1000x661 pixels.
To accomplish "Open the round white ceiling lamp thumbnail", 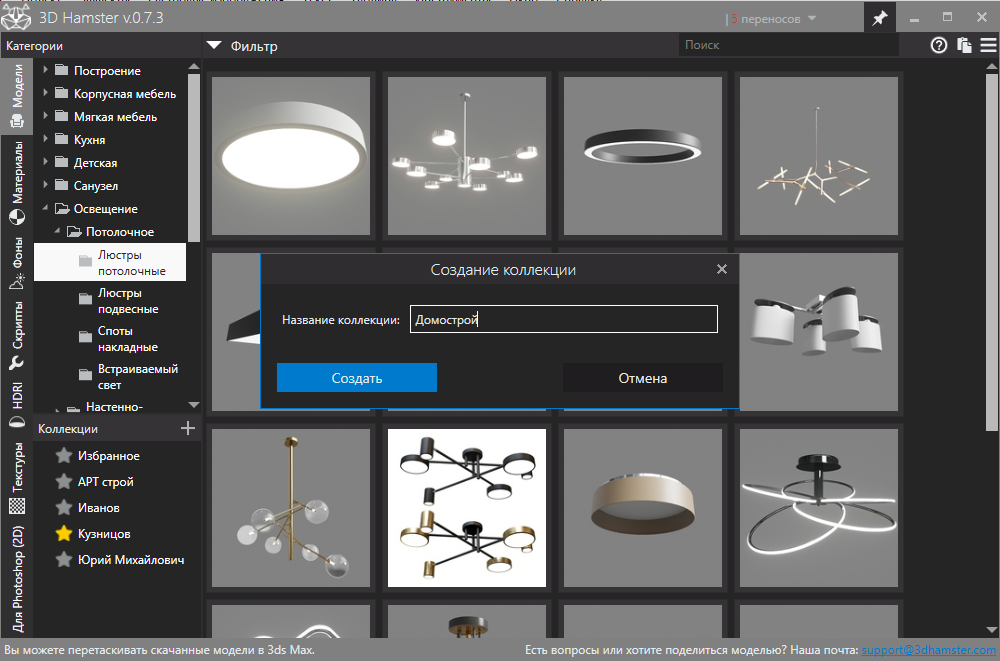I will [291, 156].
